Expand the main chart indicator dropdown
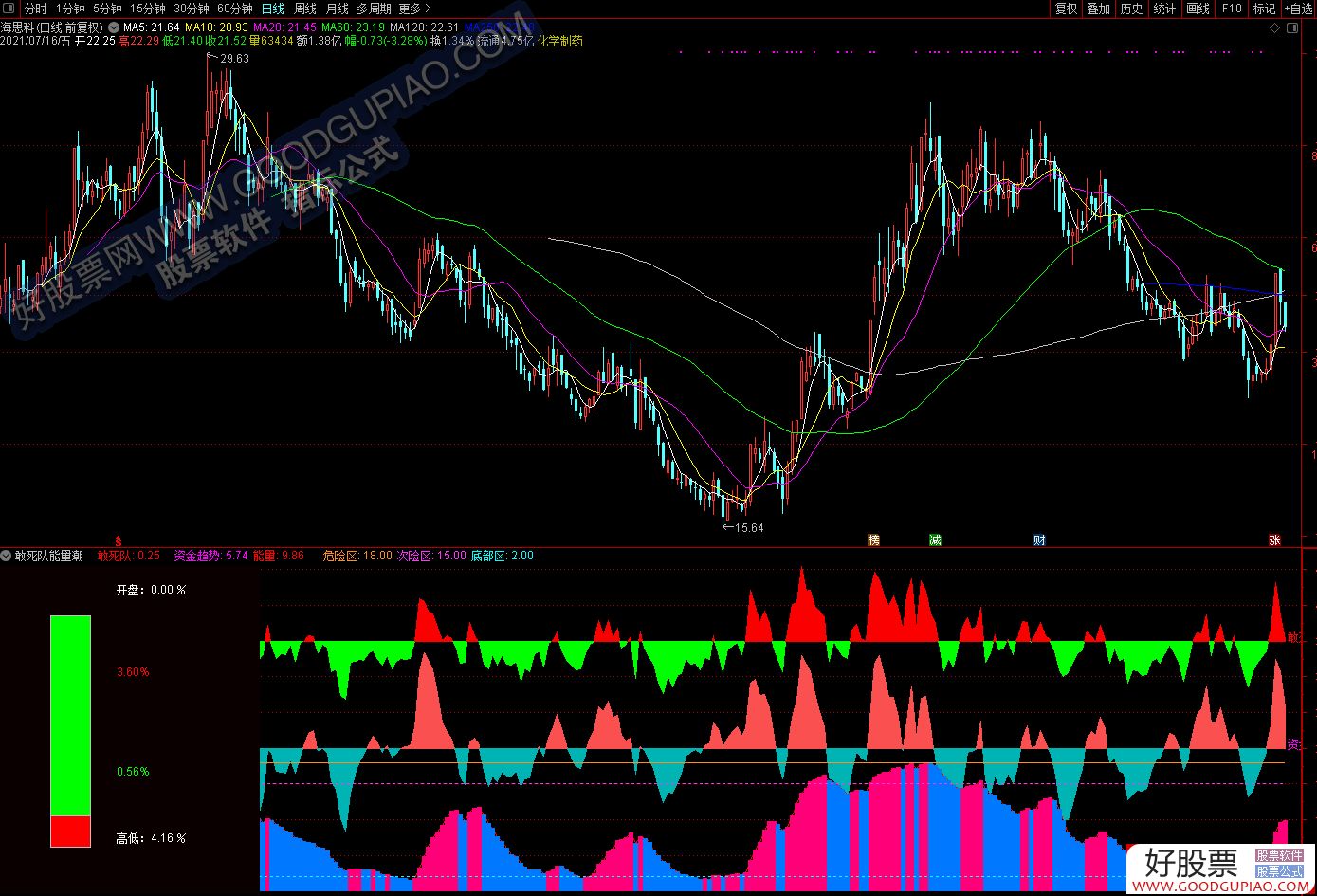This screenshot has height=896, width=1317. tap(115, 27)
